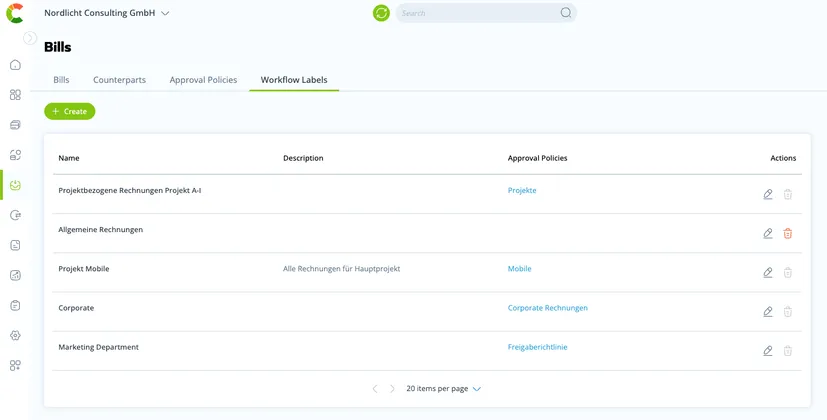Viewport: 827px width, 420px height.
Task: Open the cards icon in the sidebar
Action: point(15,125)
